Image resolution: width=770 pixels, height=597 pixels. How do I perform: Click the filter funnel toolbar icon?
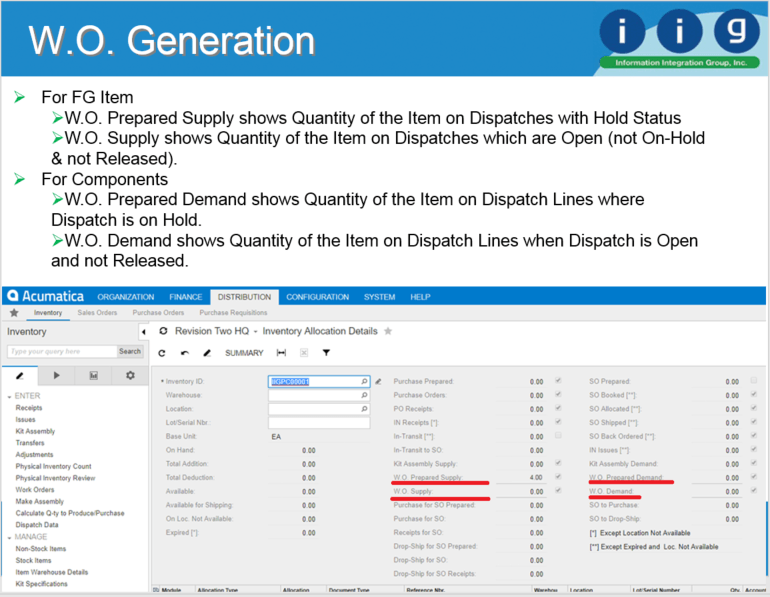326,353
